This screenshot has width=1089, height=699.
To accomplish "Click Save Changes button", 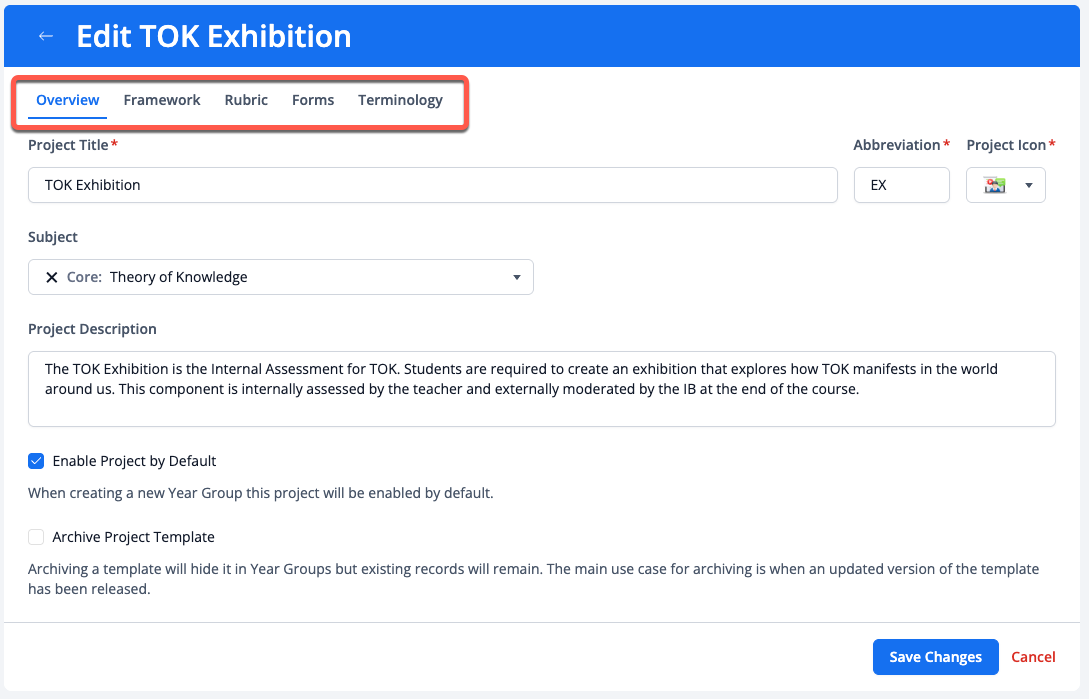I will (x=936, y=657).
